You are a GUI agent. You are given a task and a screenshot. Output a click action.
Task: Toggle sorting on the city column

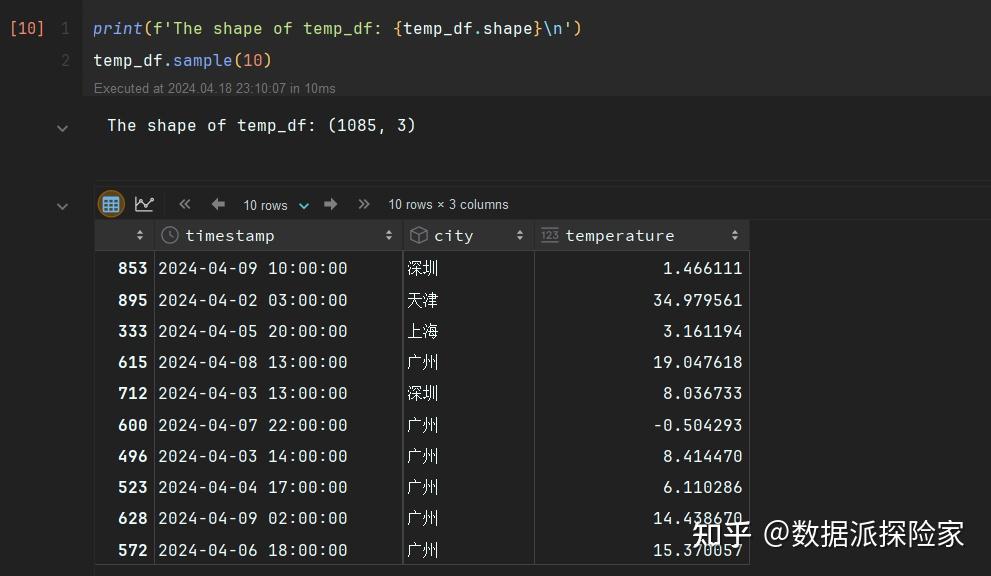coord(519,235)
